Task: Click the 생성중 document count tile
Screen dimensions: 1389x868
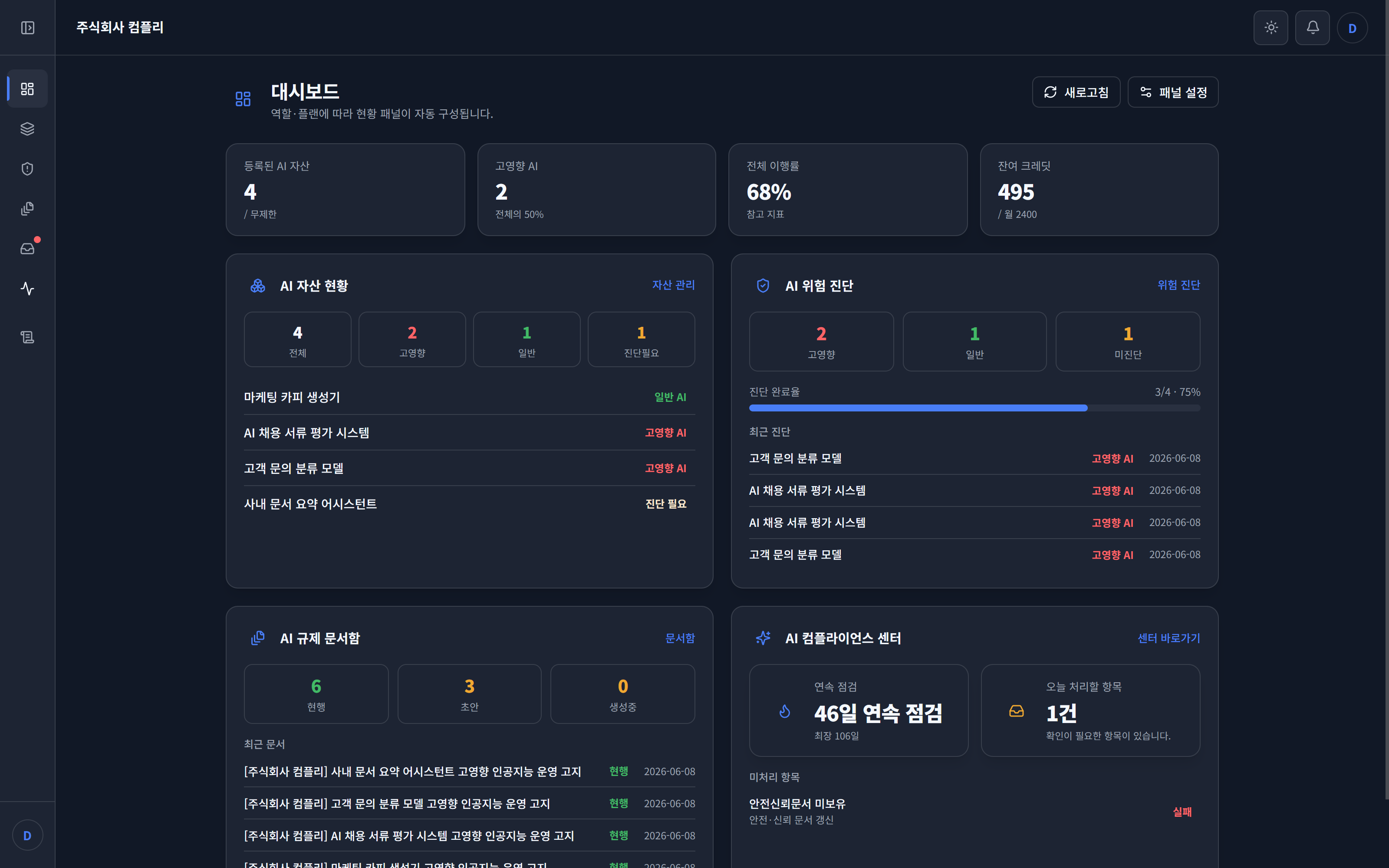Action: tap(623, 694)
